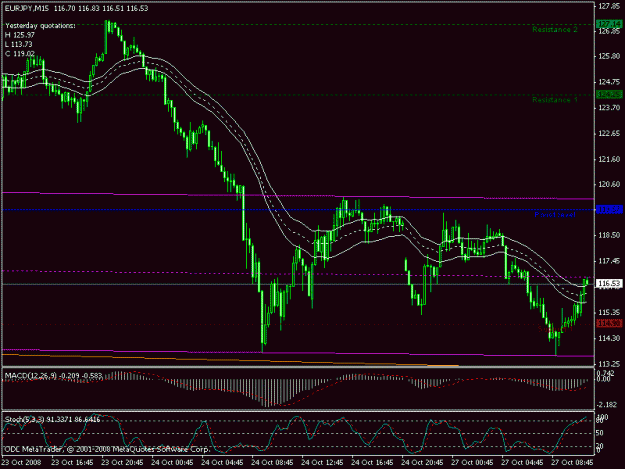Image resolution: width=625 pixels, height=469 pixels.
Task: Click the '23 Oct 20:45' time label
Action: [122, 463]
